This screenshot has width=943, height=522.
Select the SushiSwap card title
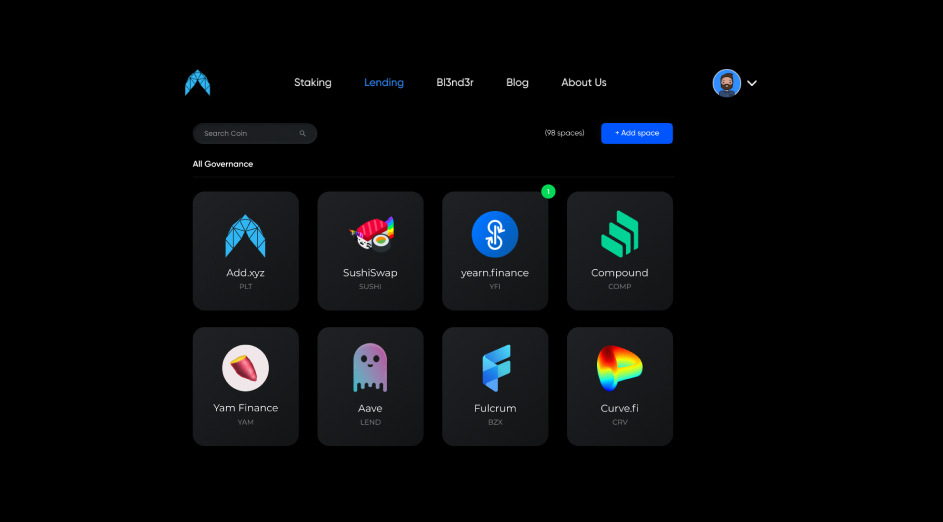[x=370, y=273]
